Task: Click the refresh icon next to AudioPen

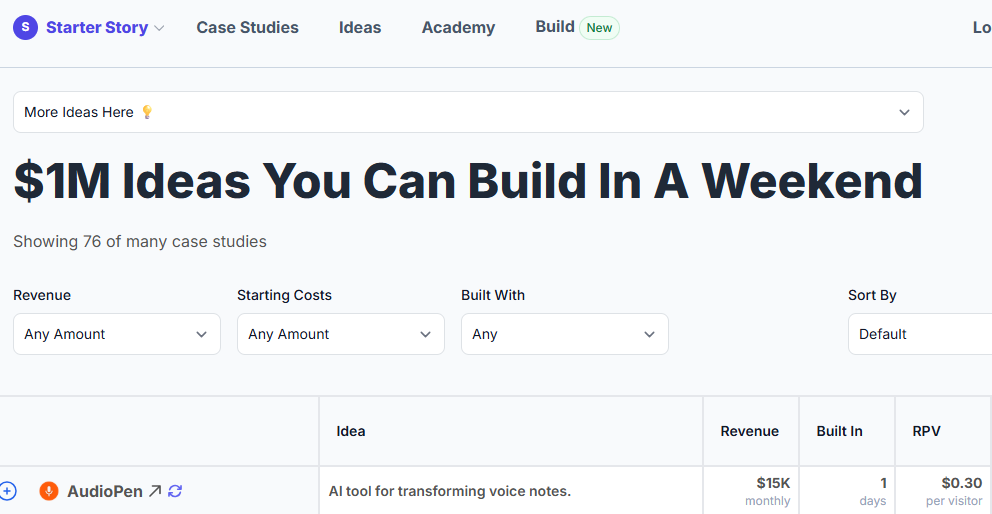Action: tap(175, 491)
